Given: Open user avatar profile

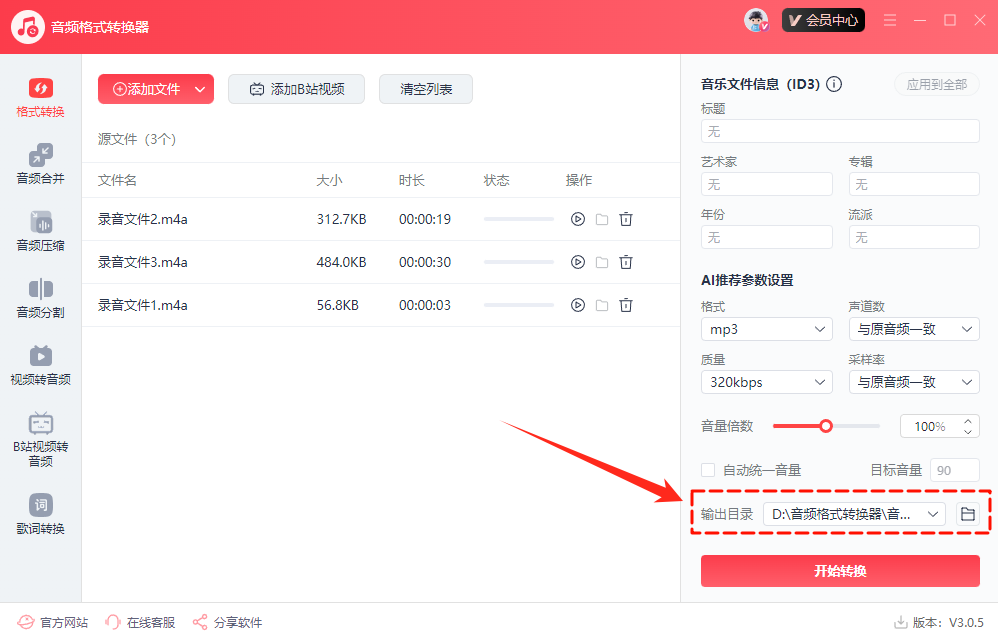Looking at the screenshot, I should click(x=756, y=20).
